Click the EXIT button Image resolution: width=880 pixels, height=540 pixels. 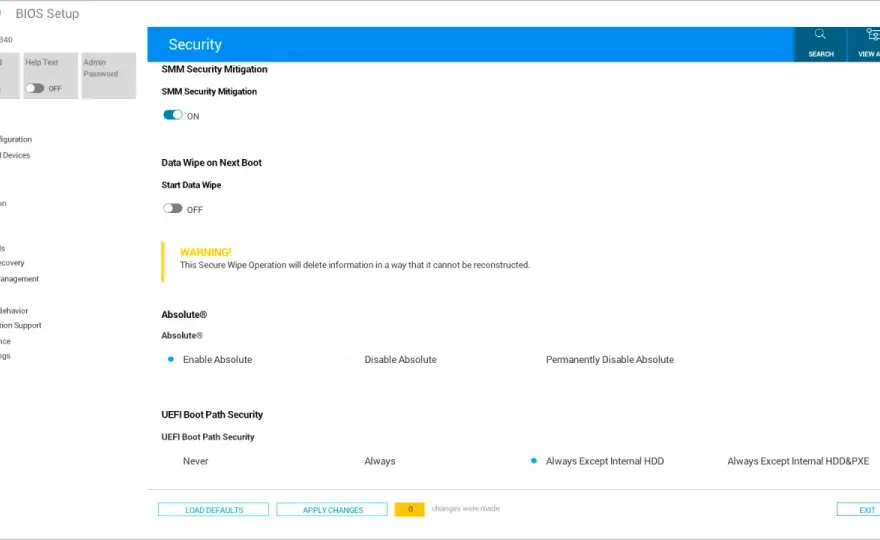[x=859, y=510]
